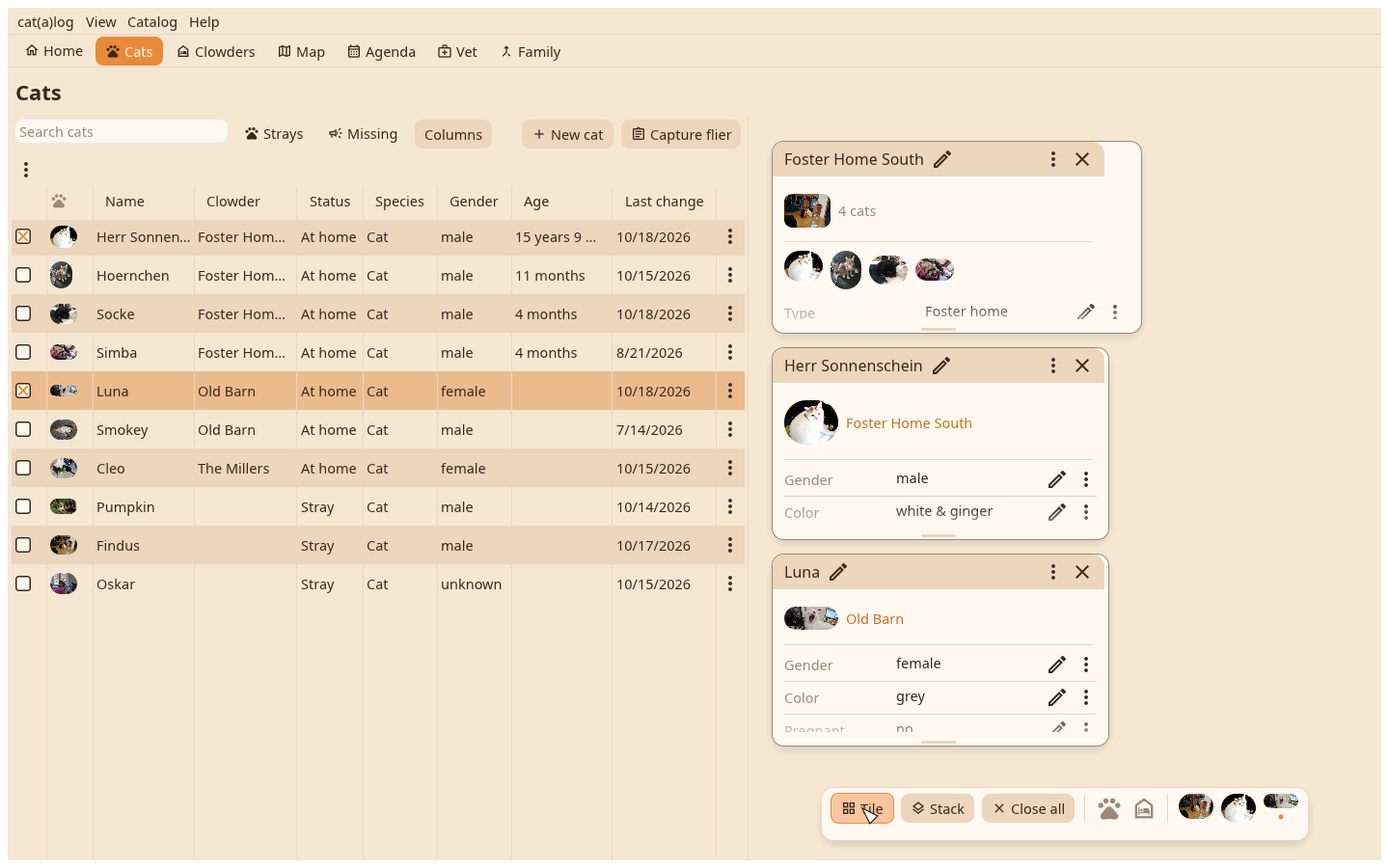Select the Herr Sonnenschein thumbnail in the bottom dock
Viewport: 1389px width, 868px height.
(1239, 807)
